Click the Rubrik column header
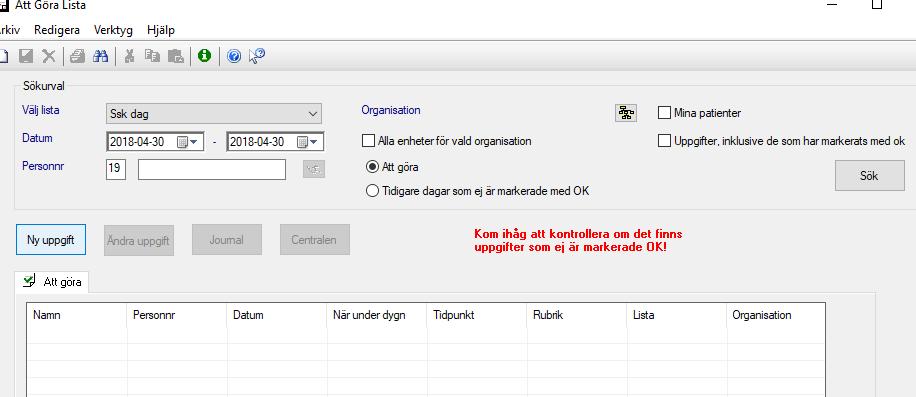Screen dimensions: 916x397 tap(577, 315)
